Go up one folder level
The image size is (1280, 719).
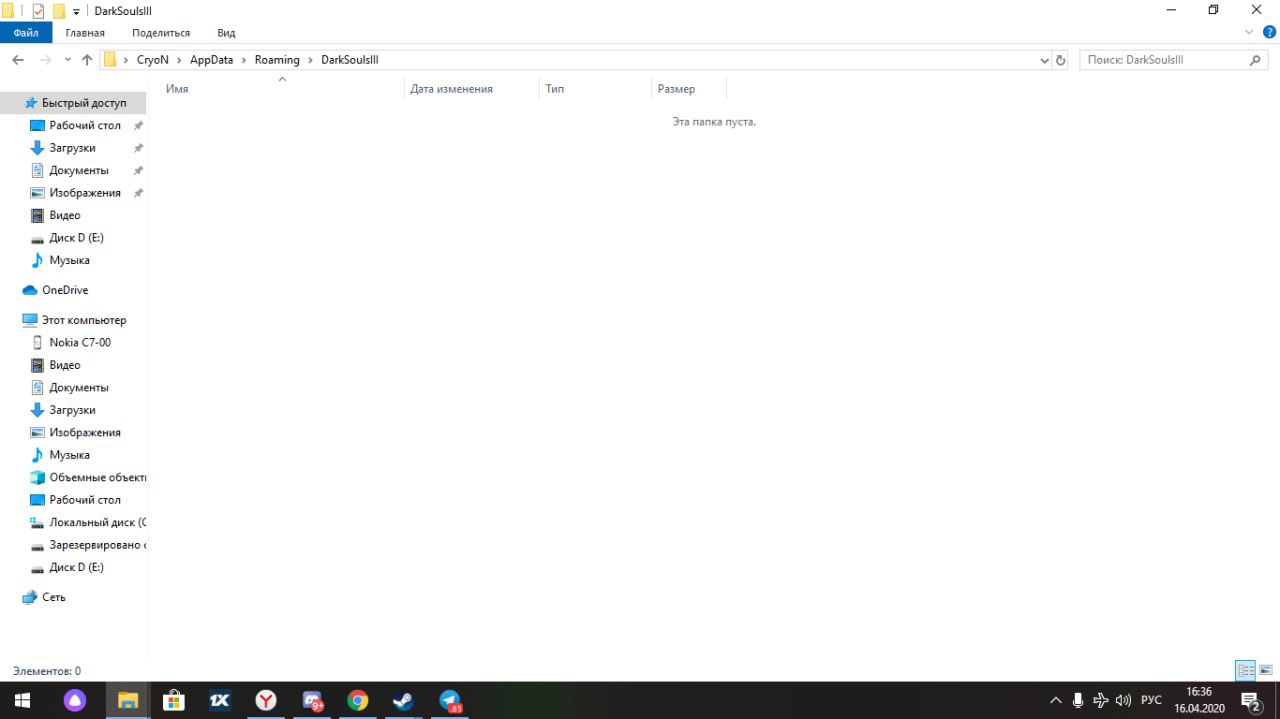[87, 60]
